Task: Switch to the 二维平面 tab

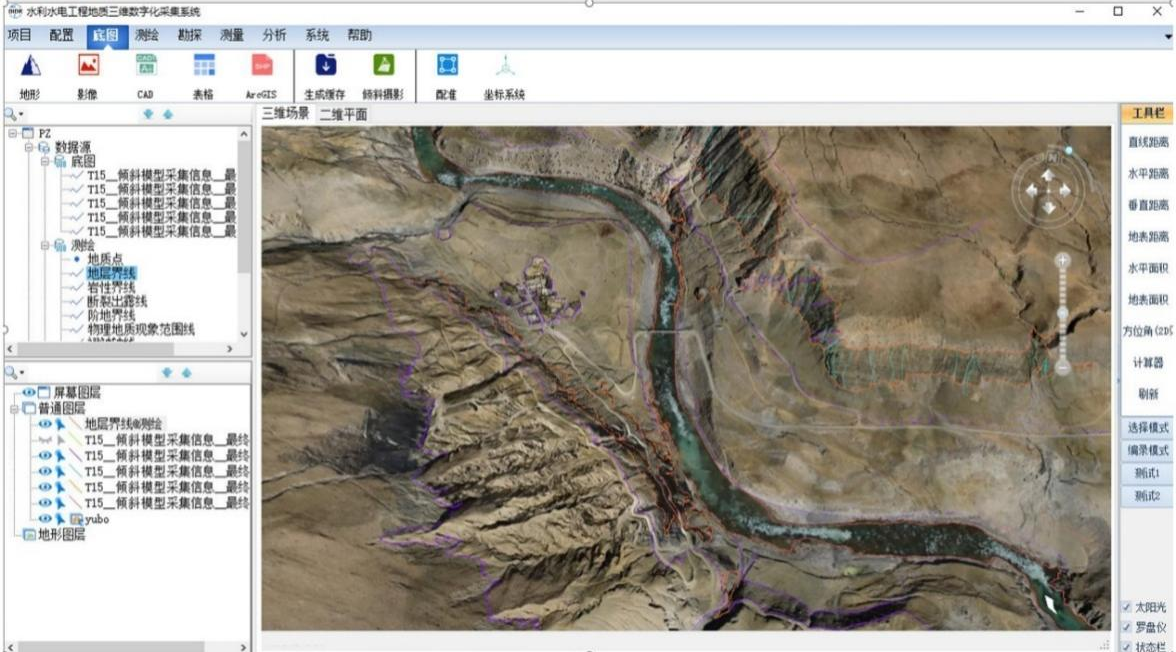Action: (x=343, y=114)
